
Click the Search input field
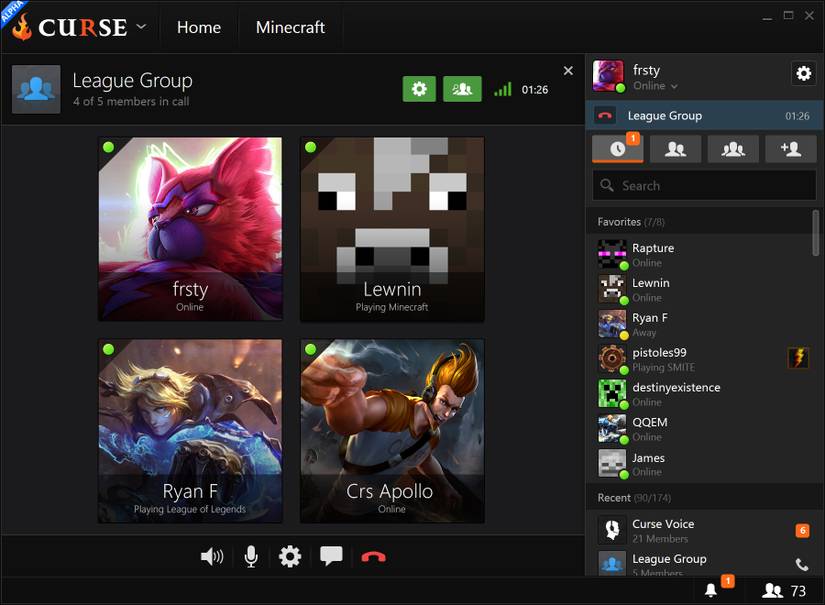pos(703,185)
